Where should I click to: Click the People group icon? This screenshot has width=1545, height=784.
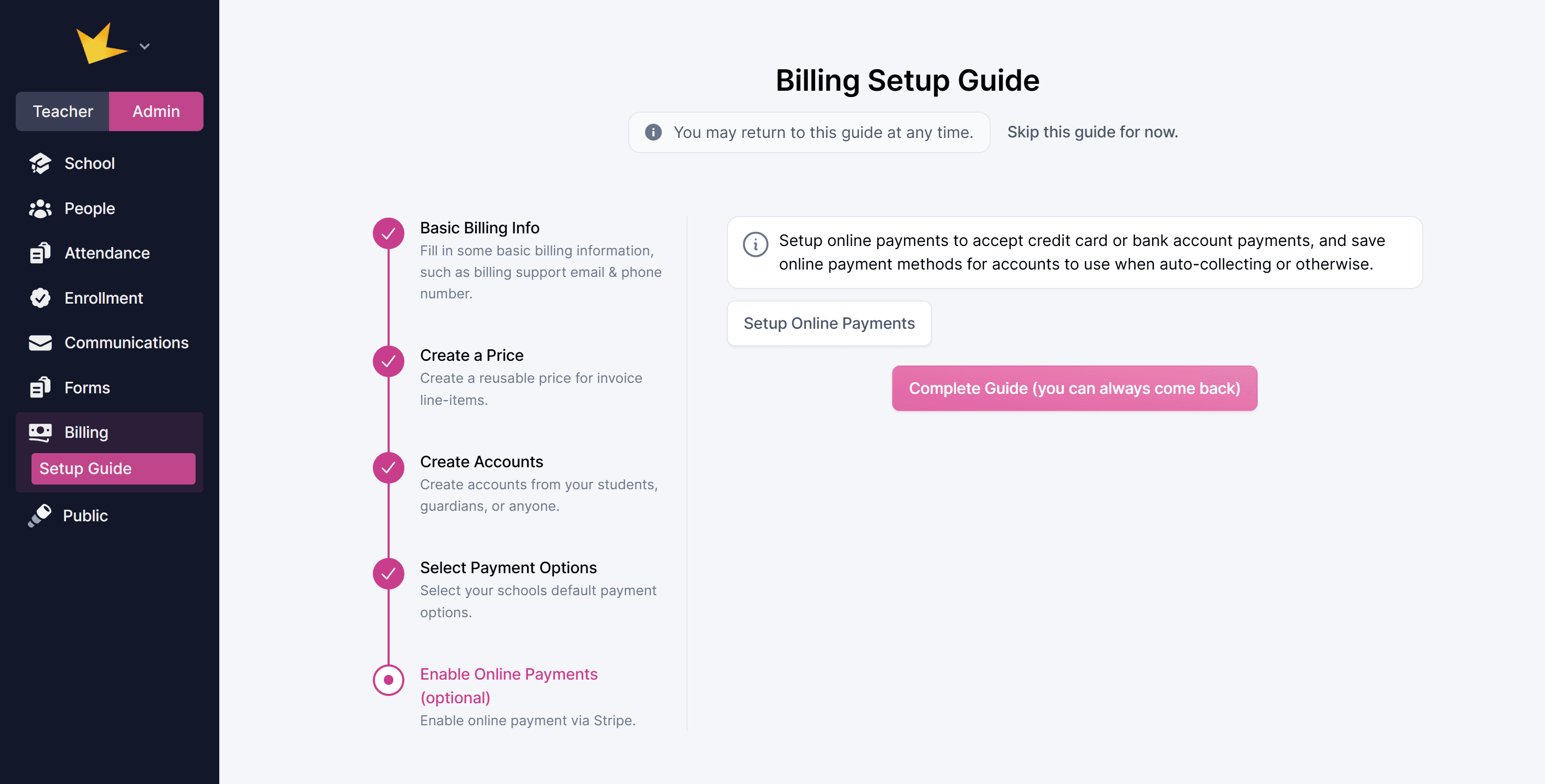[40, 208]
